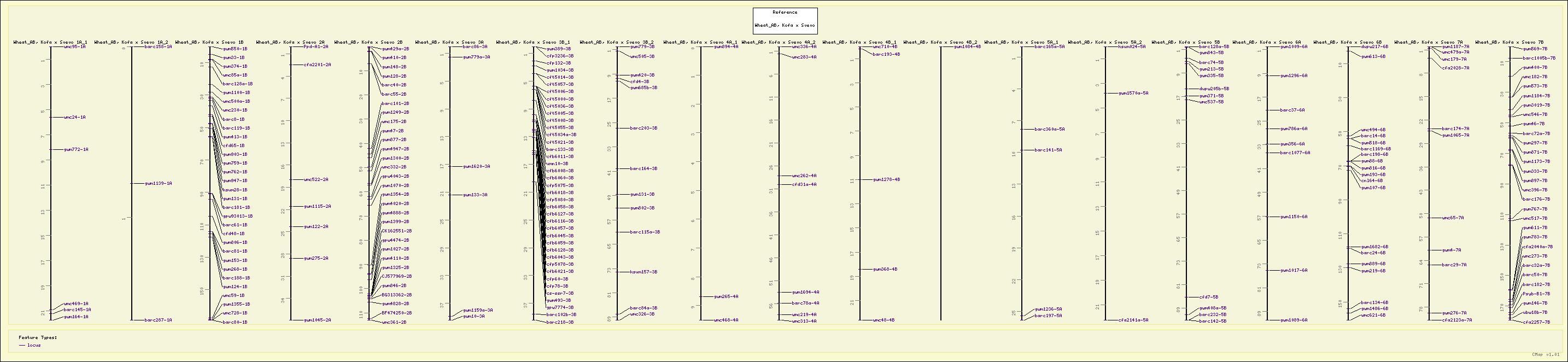Click the Reference Wheat_AB map set box
The height and width of the screenshot is (362, 1568).
coord(785,20)
